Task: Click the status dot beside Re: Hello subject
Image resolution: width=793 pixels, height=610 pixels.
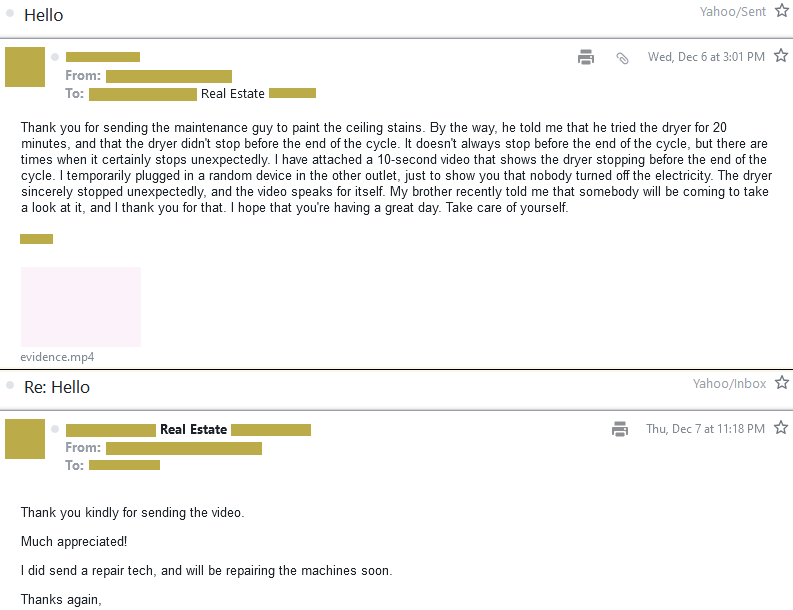Action: 10,385
